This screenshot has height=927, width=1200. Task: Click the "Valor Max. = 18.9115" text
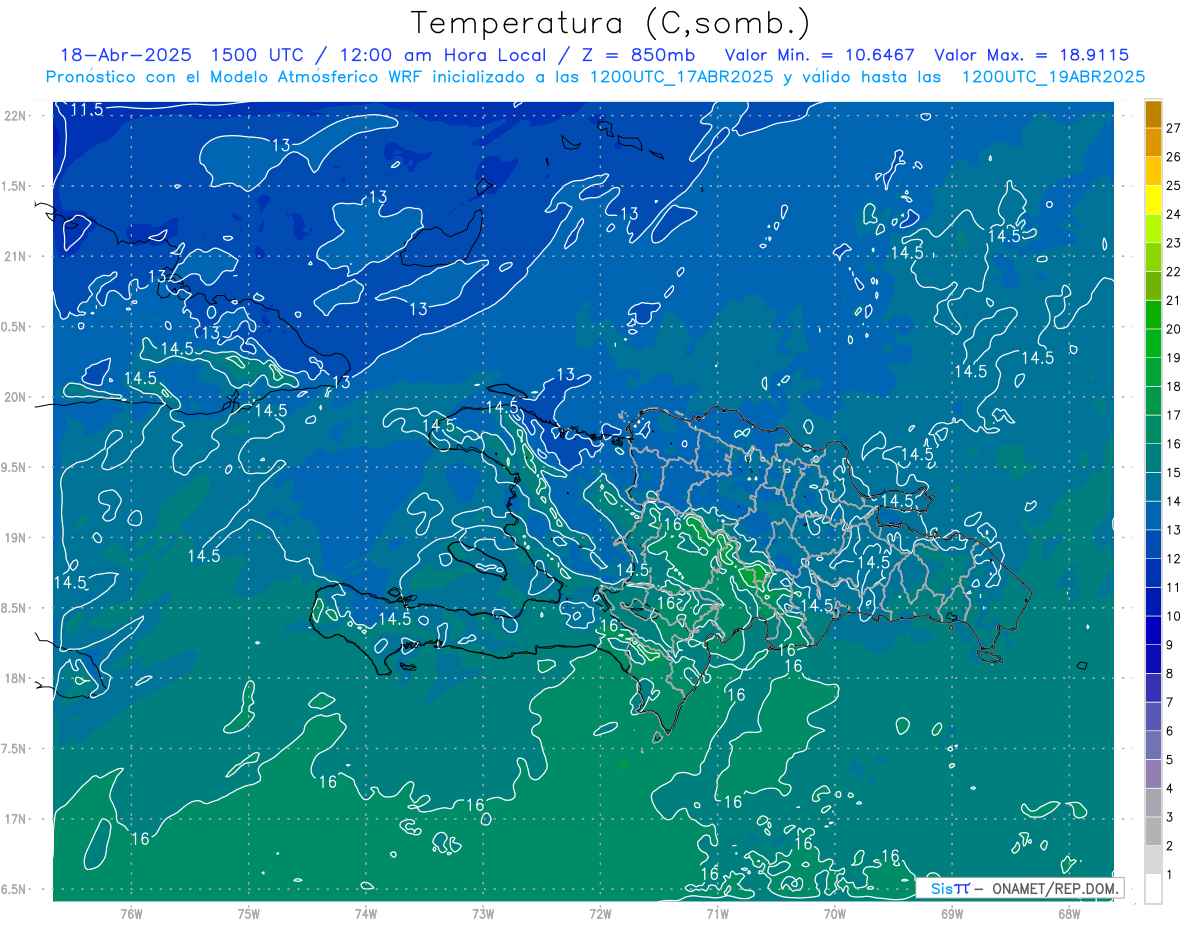(1031, 55)
